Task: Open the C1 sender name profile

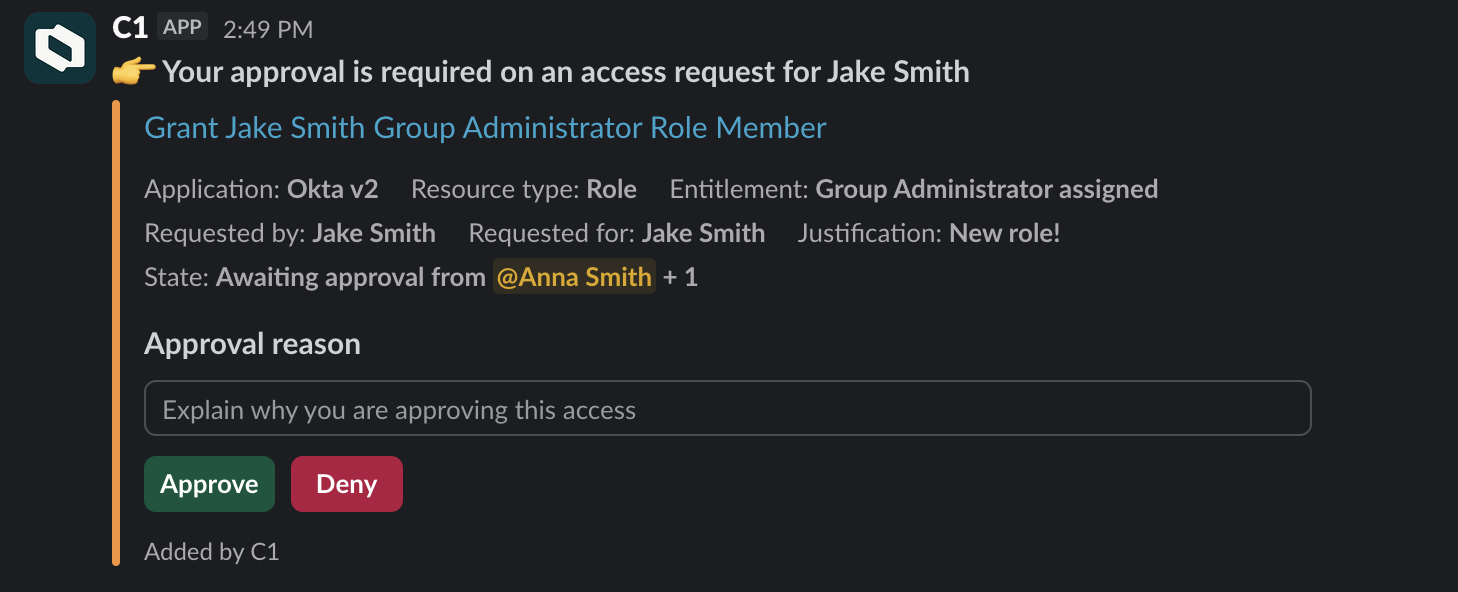Action: click(x=130, y=28)
